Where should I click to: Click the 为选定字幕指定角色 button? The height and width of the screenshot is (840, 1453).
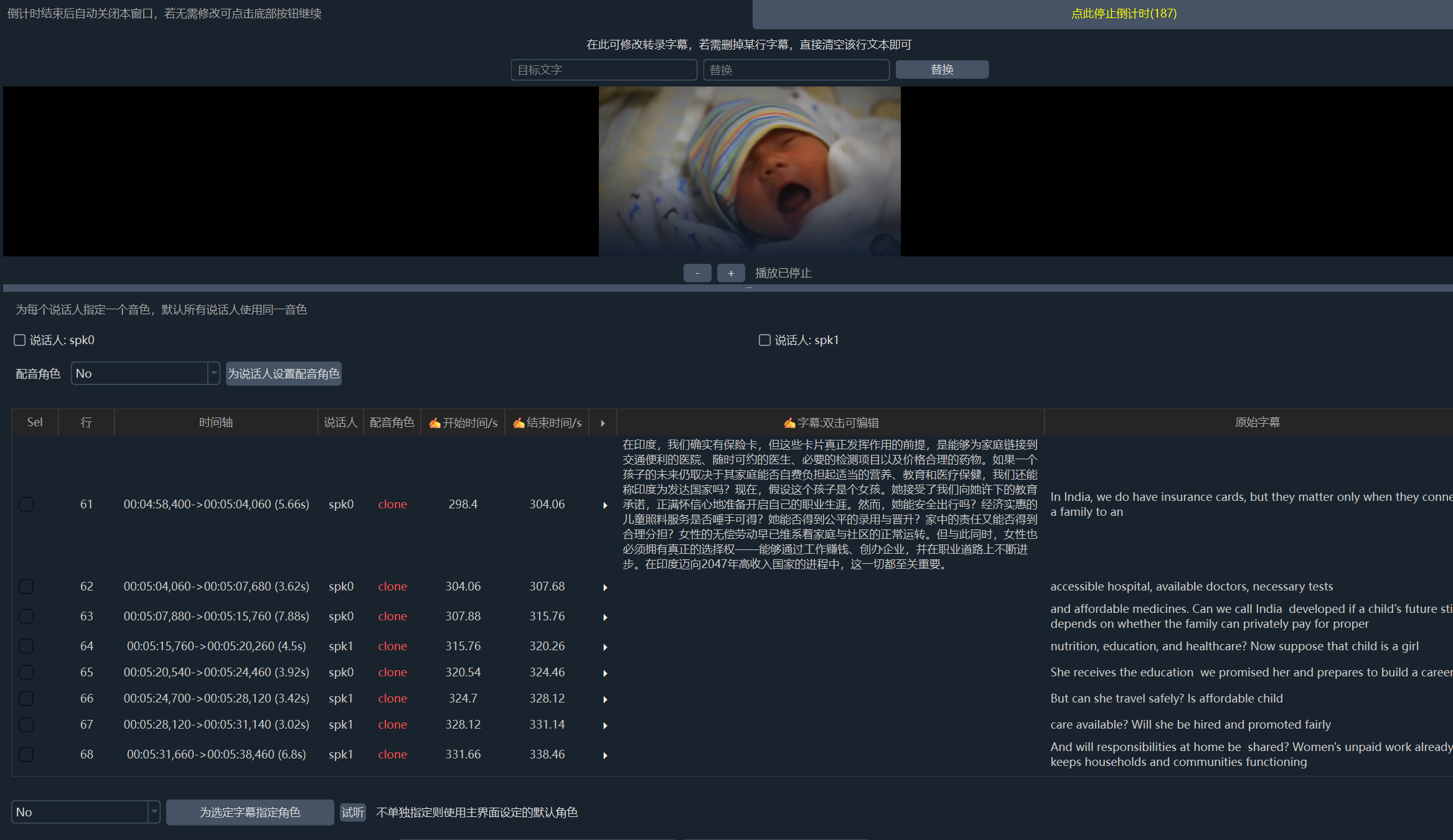coord(250,812)
